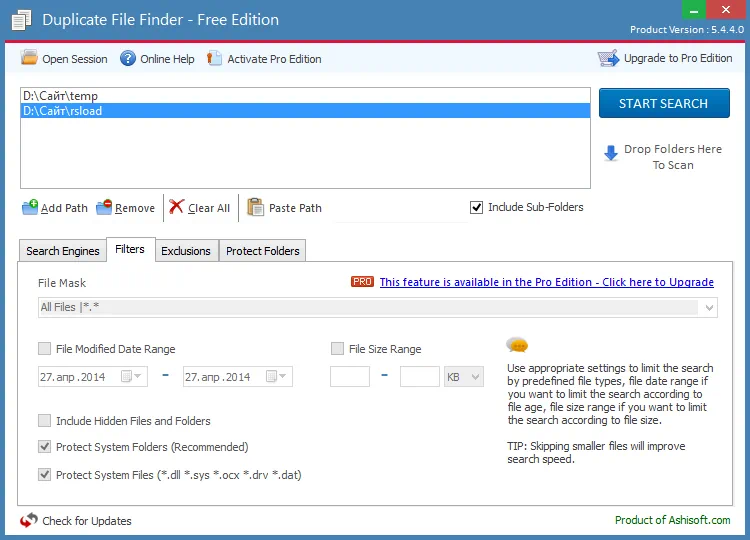Open the Exclusions tab
Screen dimensions: 750x540
[x=186, y=251]
